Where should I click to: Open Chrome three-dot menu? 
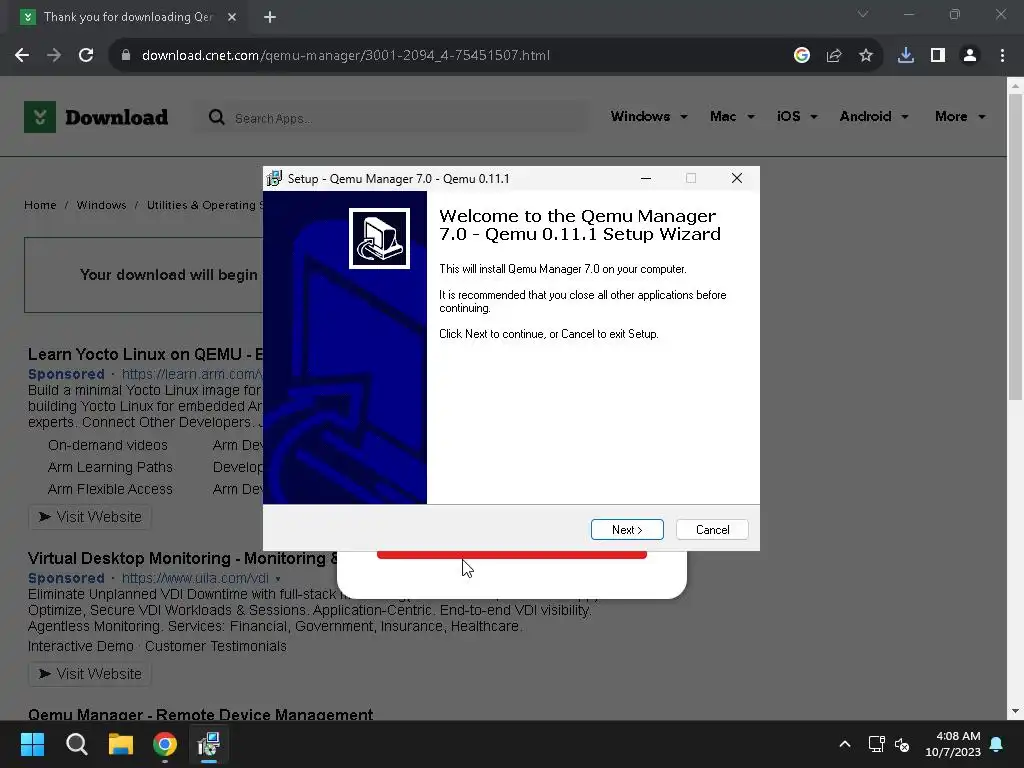pos(1002,56)
